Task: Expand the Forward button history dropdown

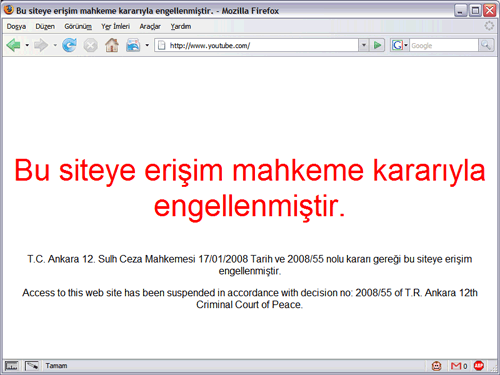Action: pyautogui.click(x=55, y=45)
